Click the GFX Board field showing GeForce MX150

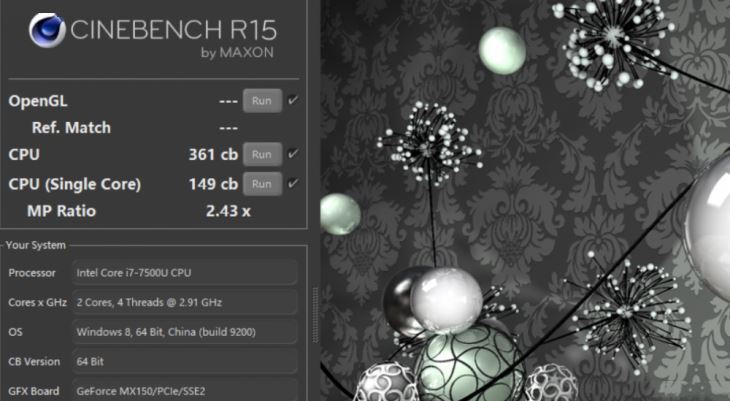pos(185,391)
